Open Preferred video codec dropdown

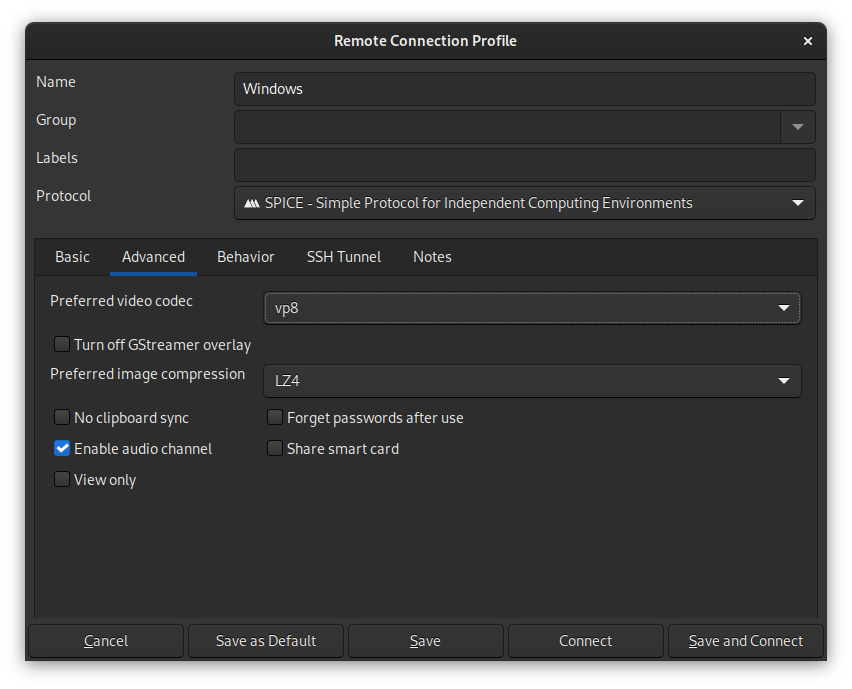[532, 308]
